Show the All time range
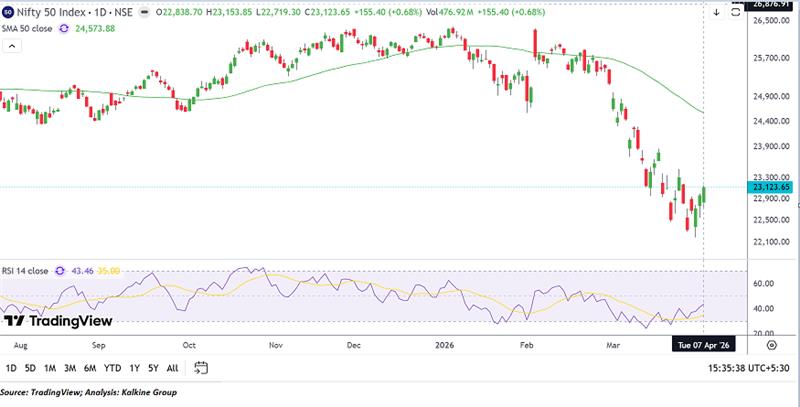Image resolution: width=800 pixels, height=407 pixels. [173, 368]
